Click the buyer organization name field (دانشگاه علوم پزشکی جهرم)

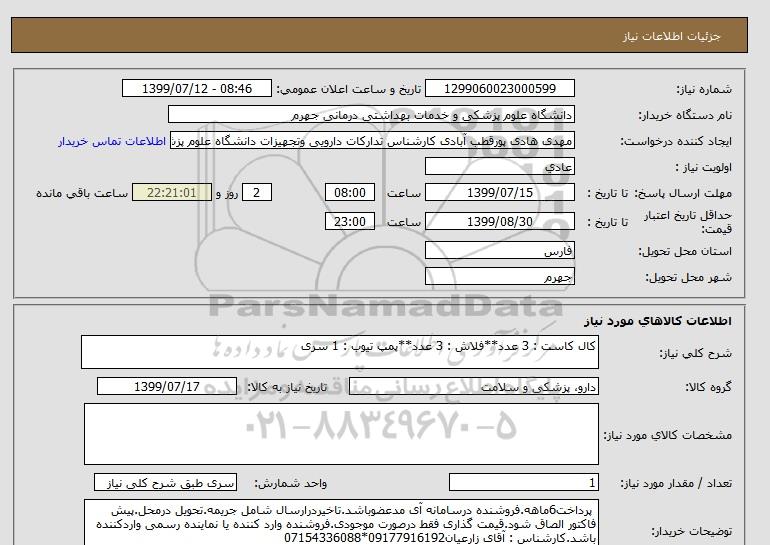(x=371, y=114)
